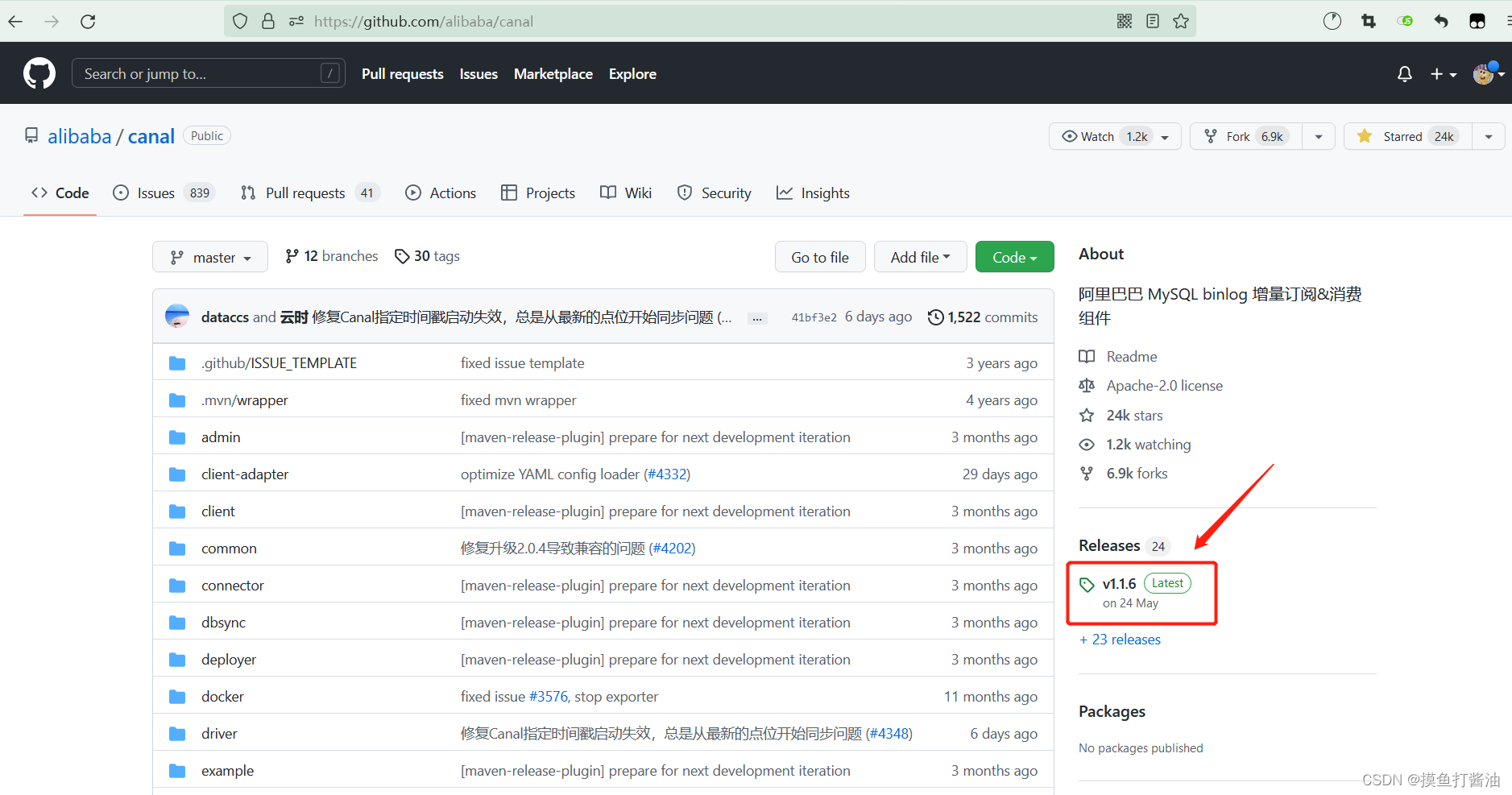Open the plus create-new dropdown
This screenshot has width=1512, height=795.
pos(1444,74)
